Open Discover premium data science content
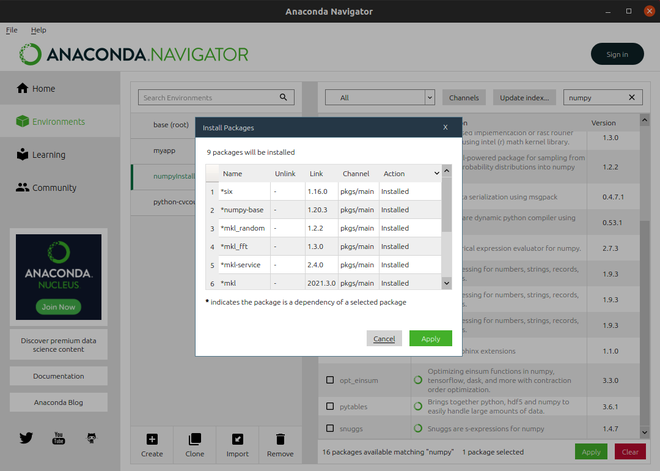This screenshot has height=471, width=660. (59, 345)
